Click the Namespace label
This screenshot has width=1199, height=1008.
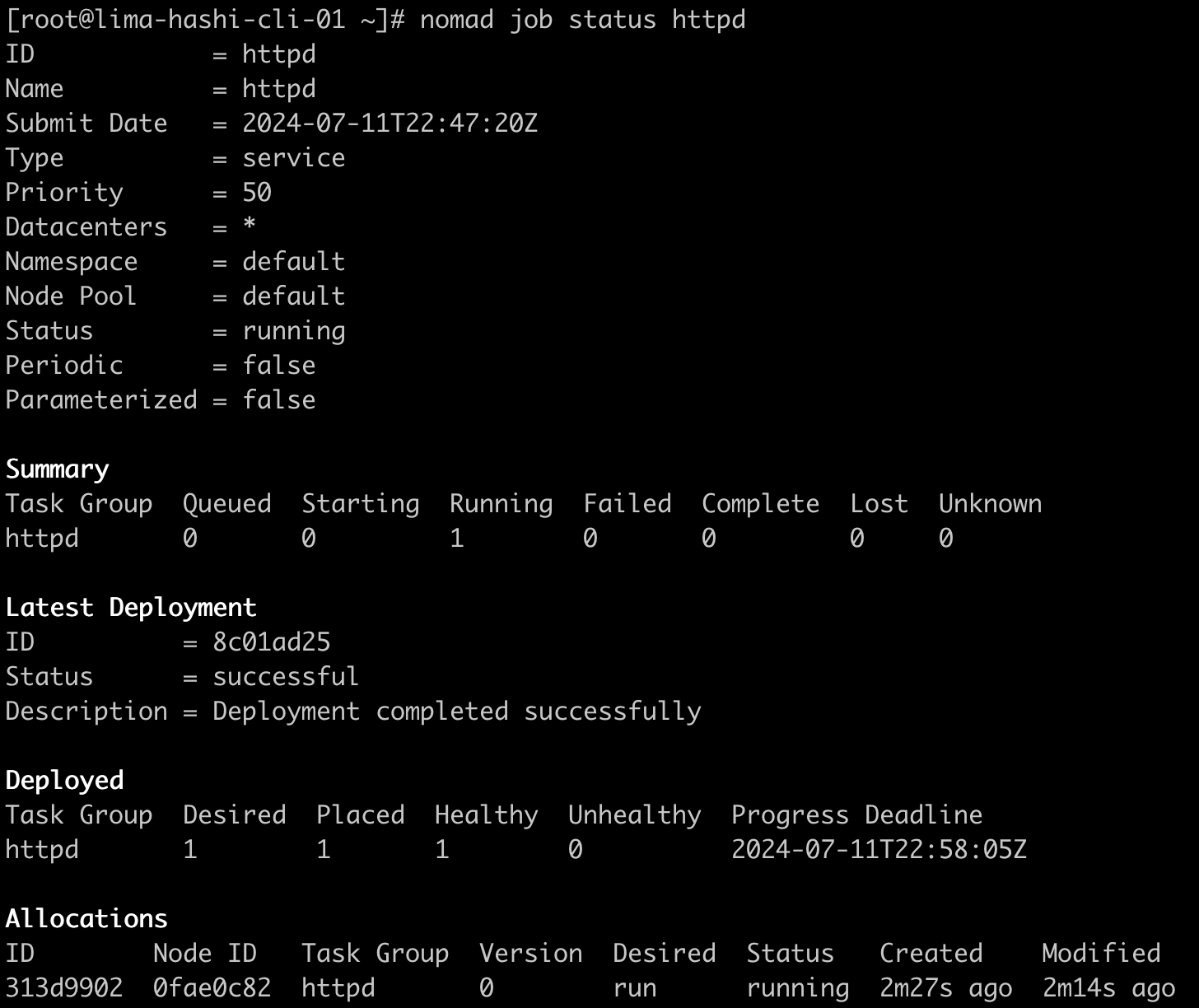72,262
